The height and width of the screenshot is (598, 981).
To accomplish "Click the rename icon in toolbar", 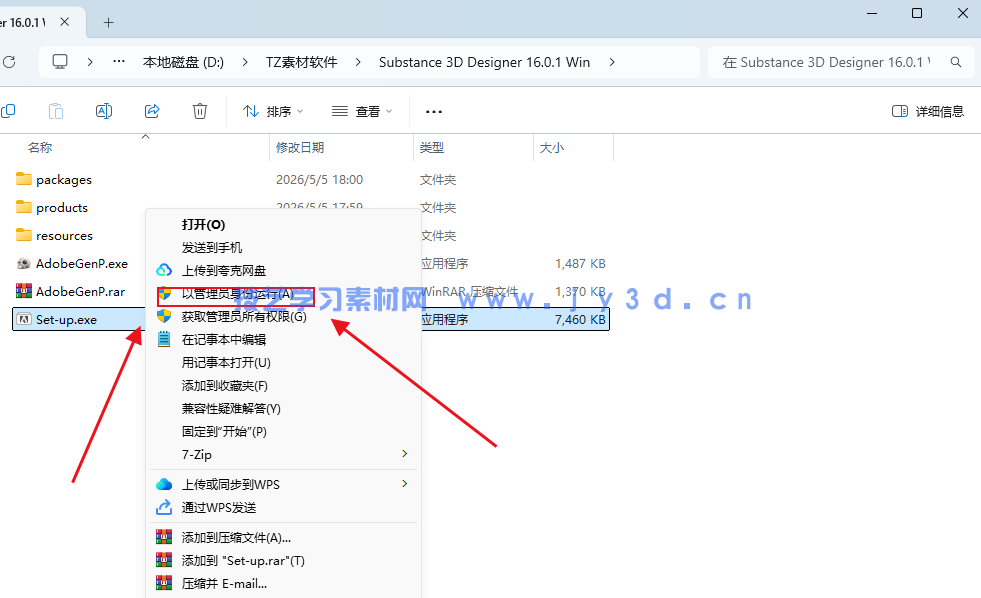I will (x=104, y=111).
